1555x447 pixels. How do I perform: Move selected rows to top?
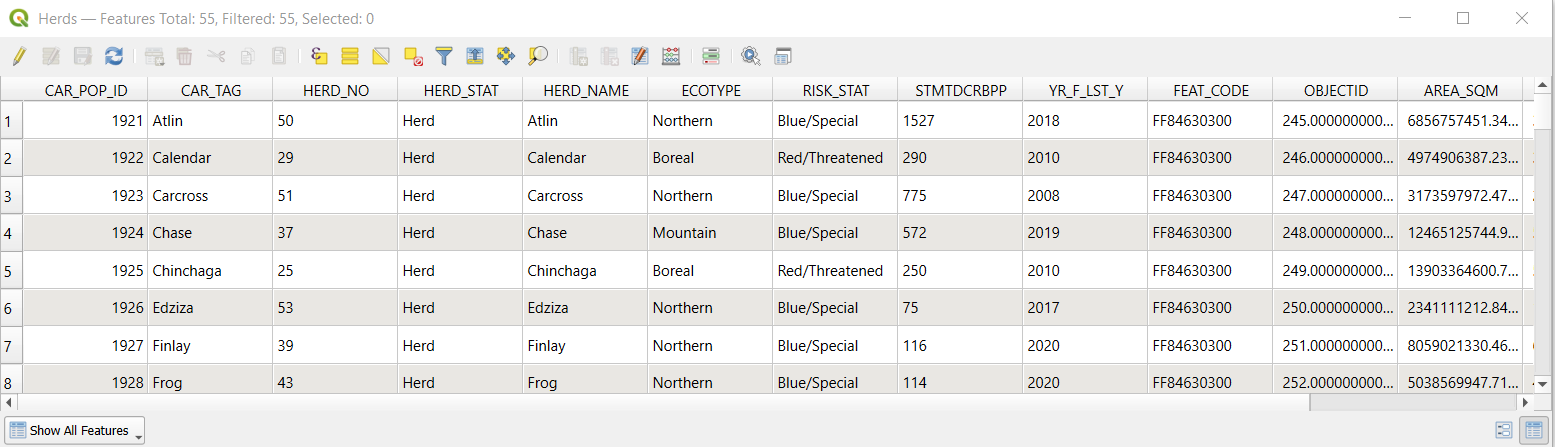(475, 56)
